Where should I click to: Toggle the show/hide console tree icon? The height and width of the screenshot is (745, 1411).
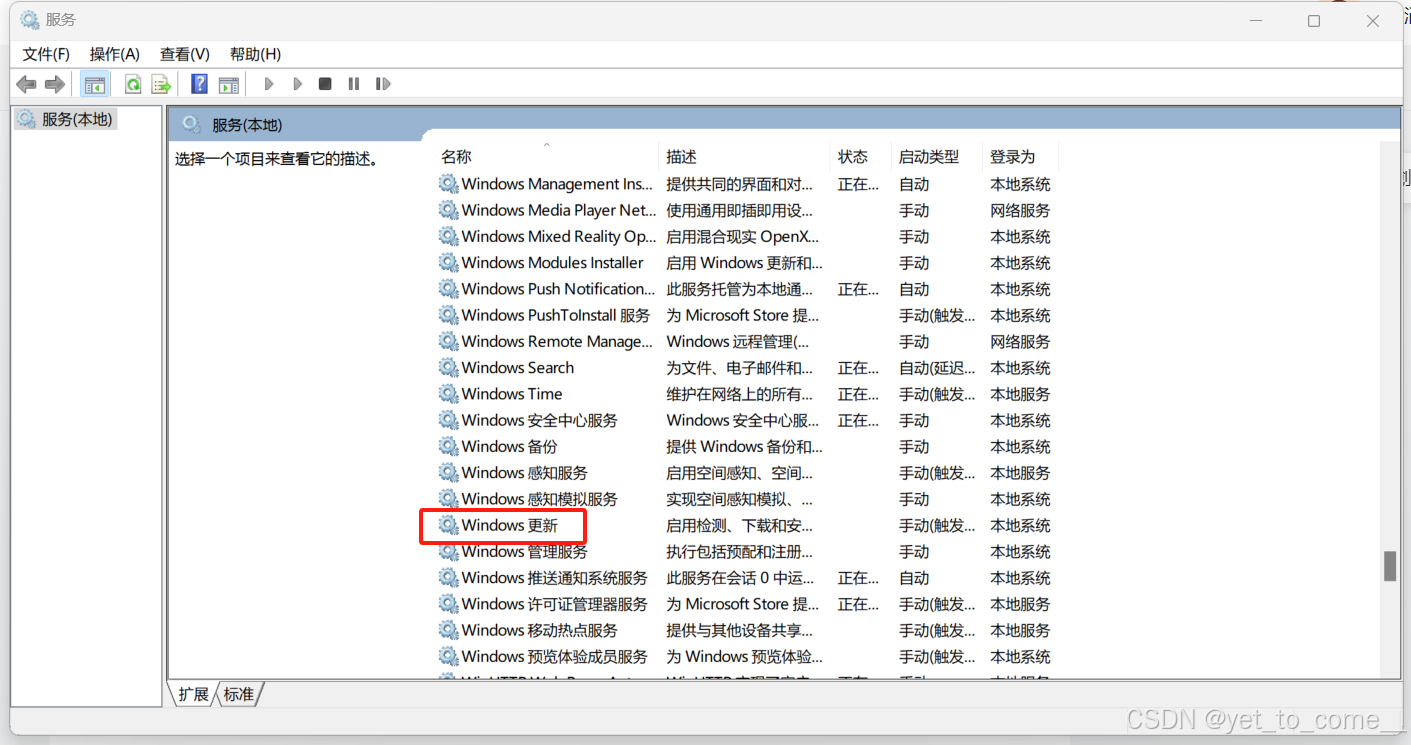pyautogui.click(x=95, y=84)
